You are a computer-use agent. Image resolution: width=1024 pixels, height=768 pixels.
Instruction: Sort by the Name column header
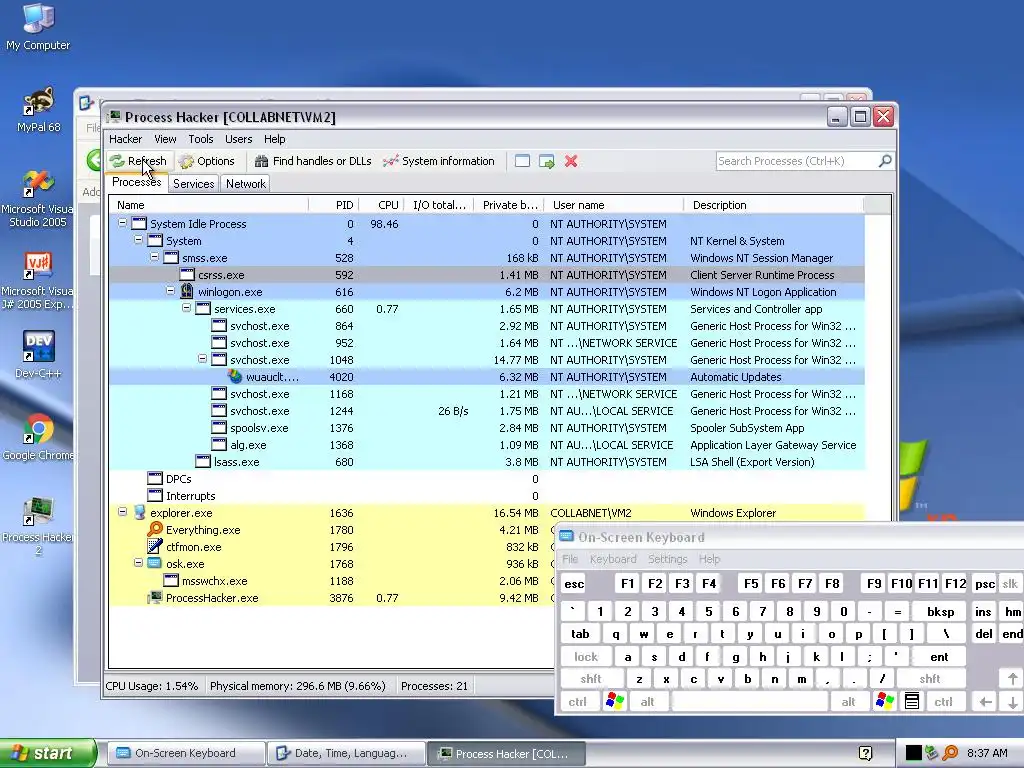click(x=209, y=205)
